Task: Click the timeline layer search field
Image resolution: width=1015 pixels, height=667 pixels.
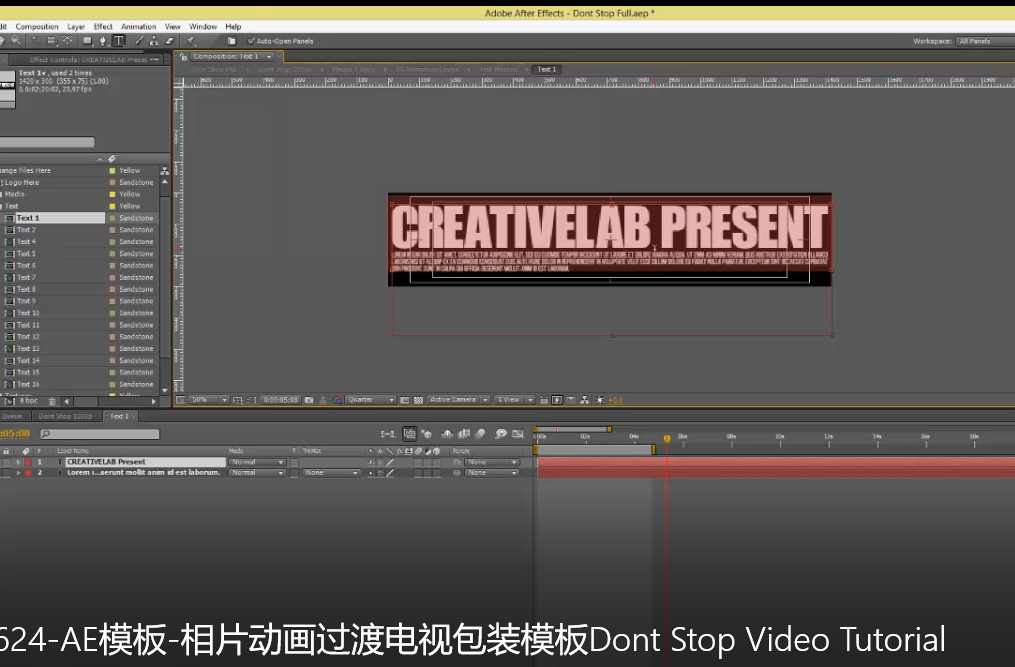Action: click(x=100, y=434)
